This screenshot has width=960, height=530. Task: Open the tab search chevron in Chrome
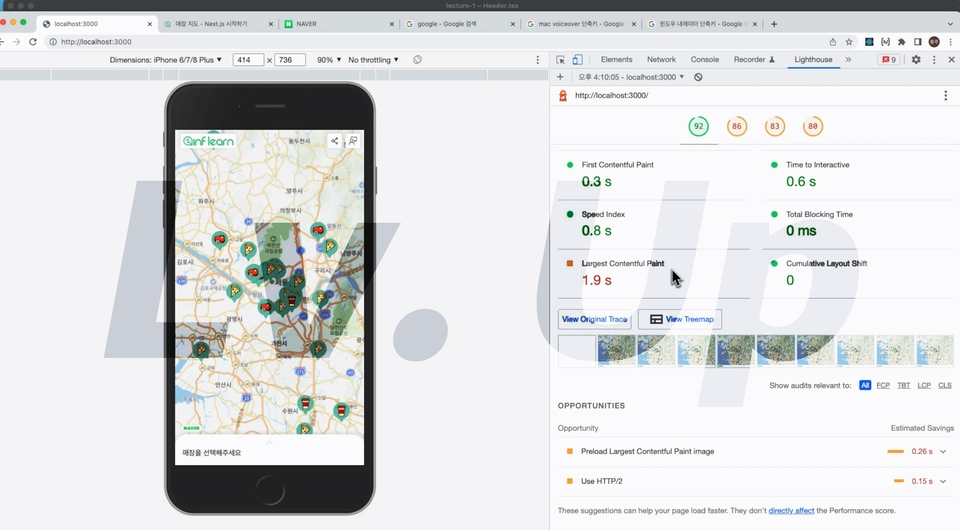[950, 24]
